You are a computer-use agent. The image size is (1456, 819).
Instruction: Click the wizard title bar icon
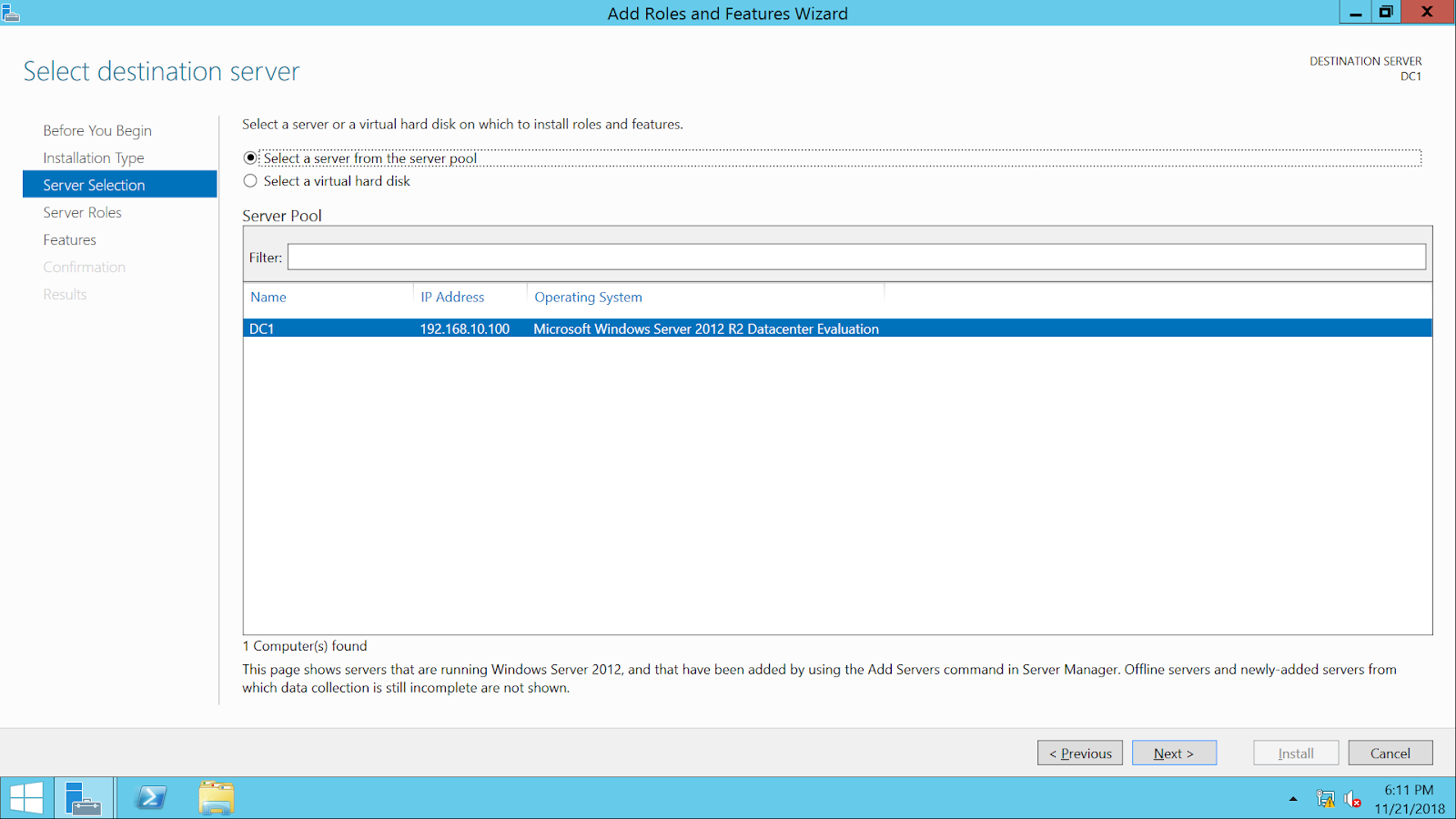[x=11, y=13]
